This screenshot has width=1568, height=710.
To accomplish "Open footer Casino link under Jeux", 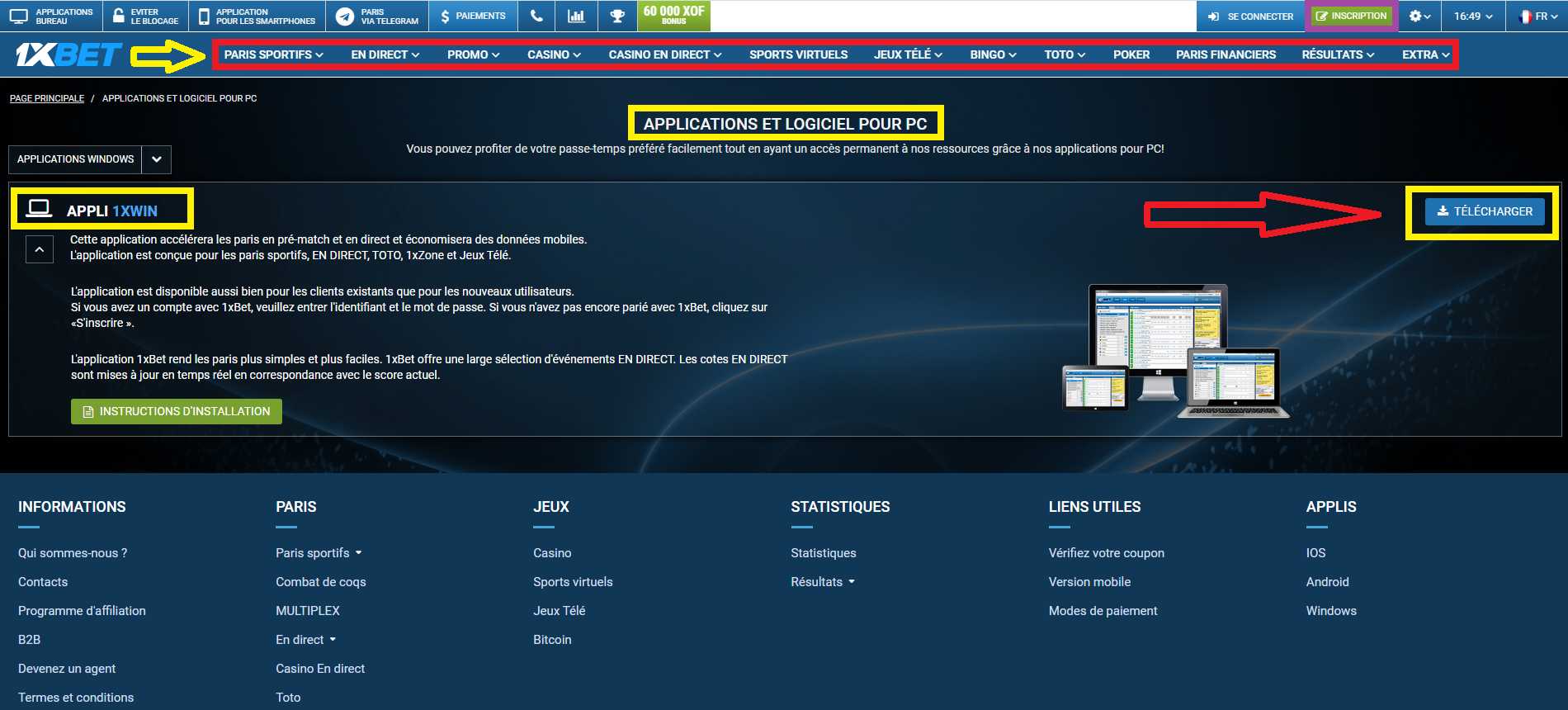I will point(552,553).
